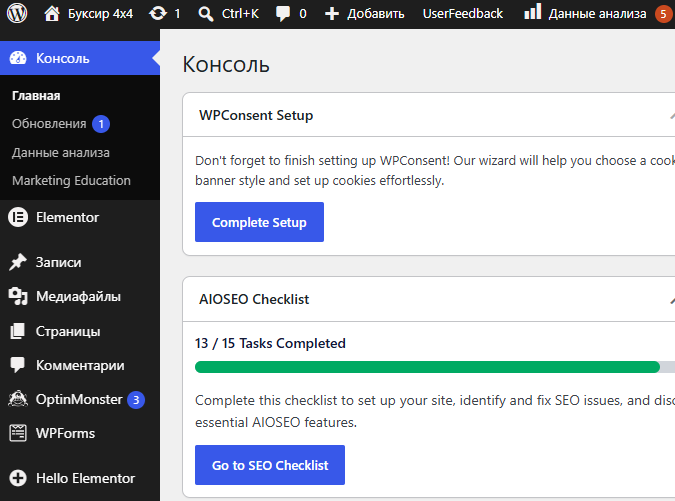The image size is (675, 501).
Task: Click the Записи pushpin icon
Action: tap(18, 262)
